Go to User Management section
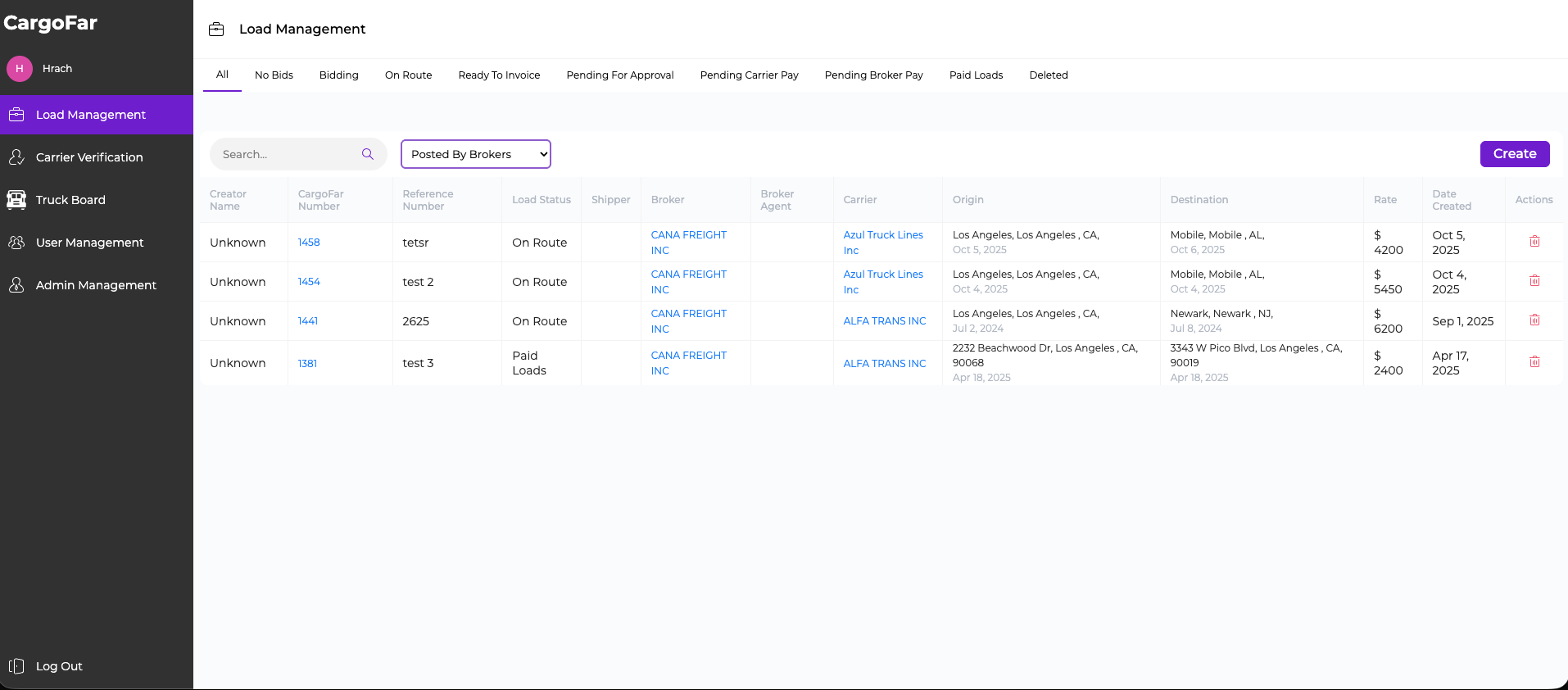Viewport: 1568px width, 690px height. pos(89,243)
